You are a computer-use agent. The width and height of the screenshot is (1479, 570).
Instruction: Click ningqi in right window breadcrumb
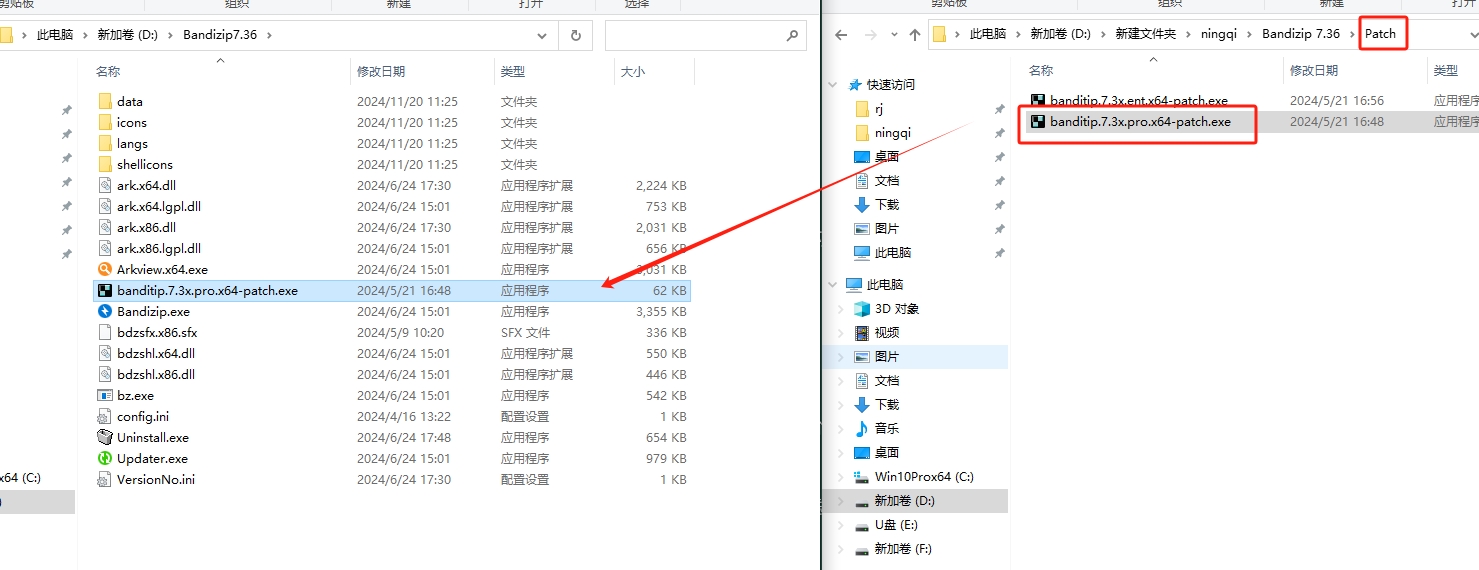pyautogui.click(x=1219, y=34)
